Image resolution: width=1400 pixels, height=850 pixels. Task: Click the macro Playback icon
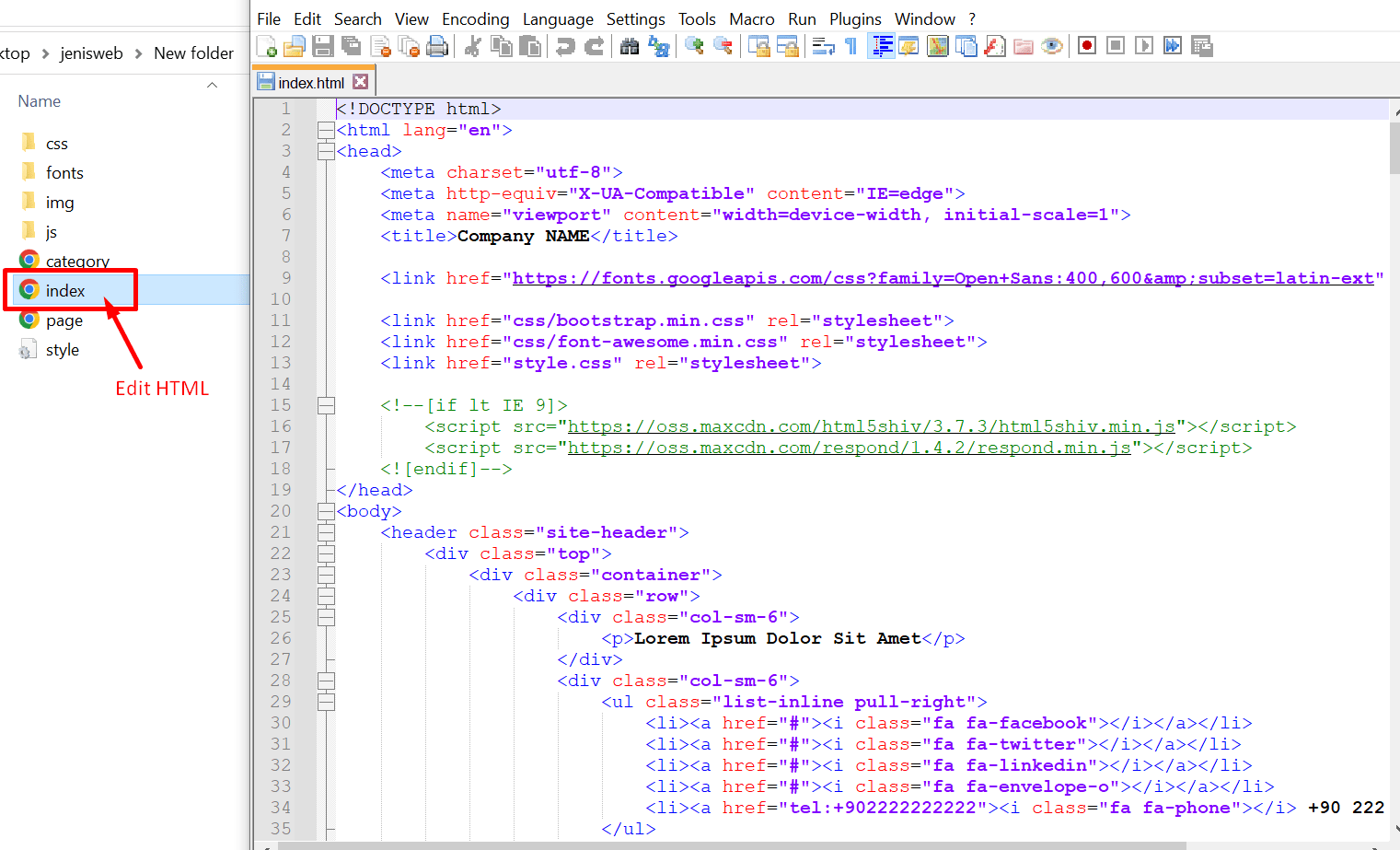[x=1144, y=46]
